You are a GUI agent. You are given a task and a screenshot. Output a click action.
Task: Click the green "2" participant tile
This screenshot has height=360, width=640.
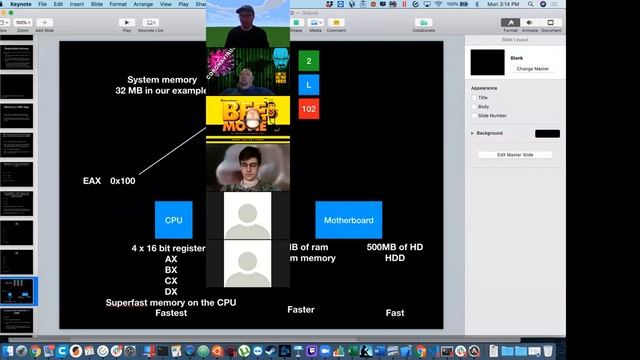click(309, 61)
